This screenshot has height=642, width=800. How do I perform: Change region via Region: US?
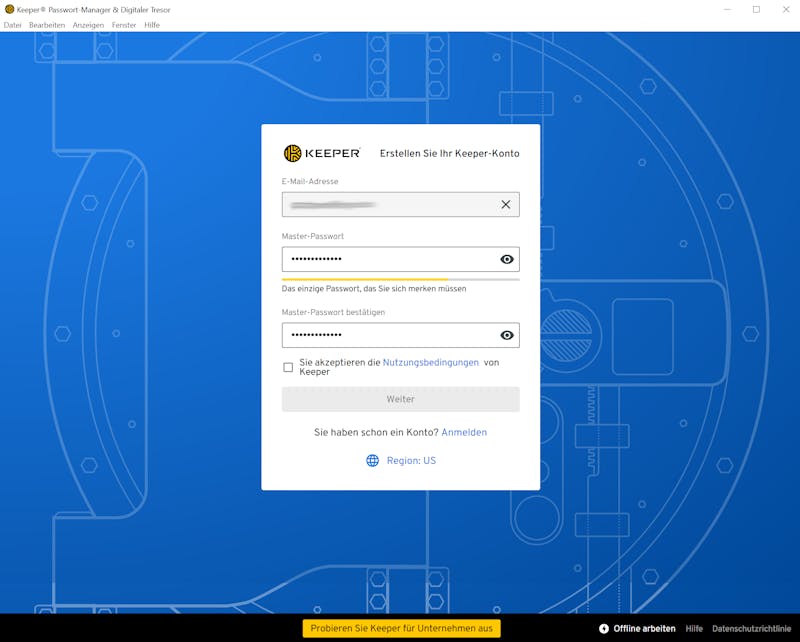coord(411,461)
